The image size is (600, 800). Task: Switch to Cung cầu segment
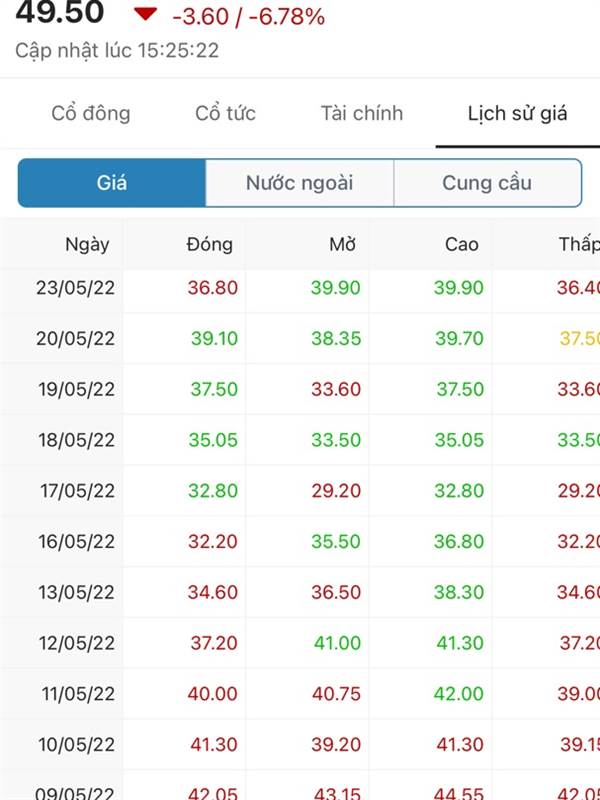coord(487,183)
